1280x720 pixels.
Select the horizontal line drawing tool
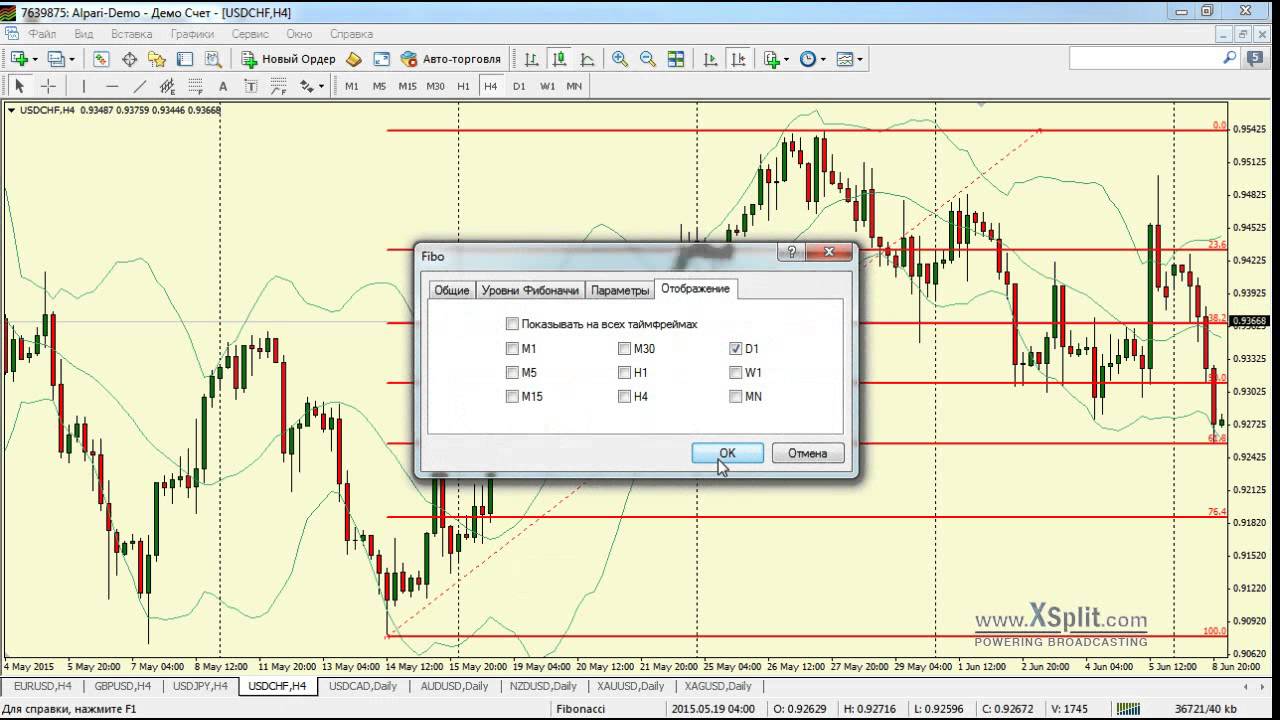tap(112, 86)
